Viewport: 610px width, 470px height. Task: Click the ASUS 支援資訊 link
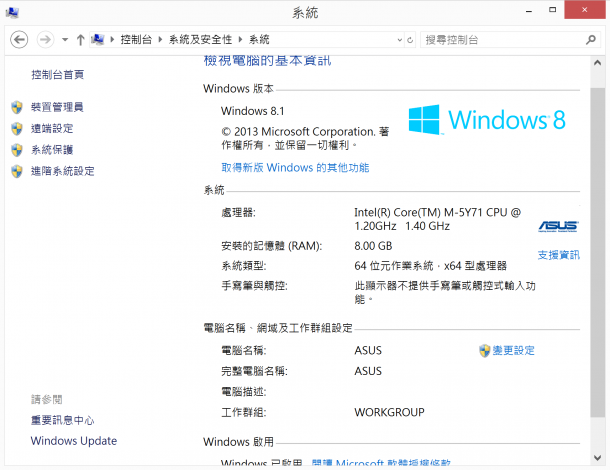(559, 255)
